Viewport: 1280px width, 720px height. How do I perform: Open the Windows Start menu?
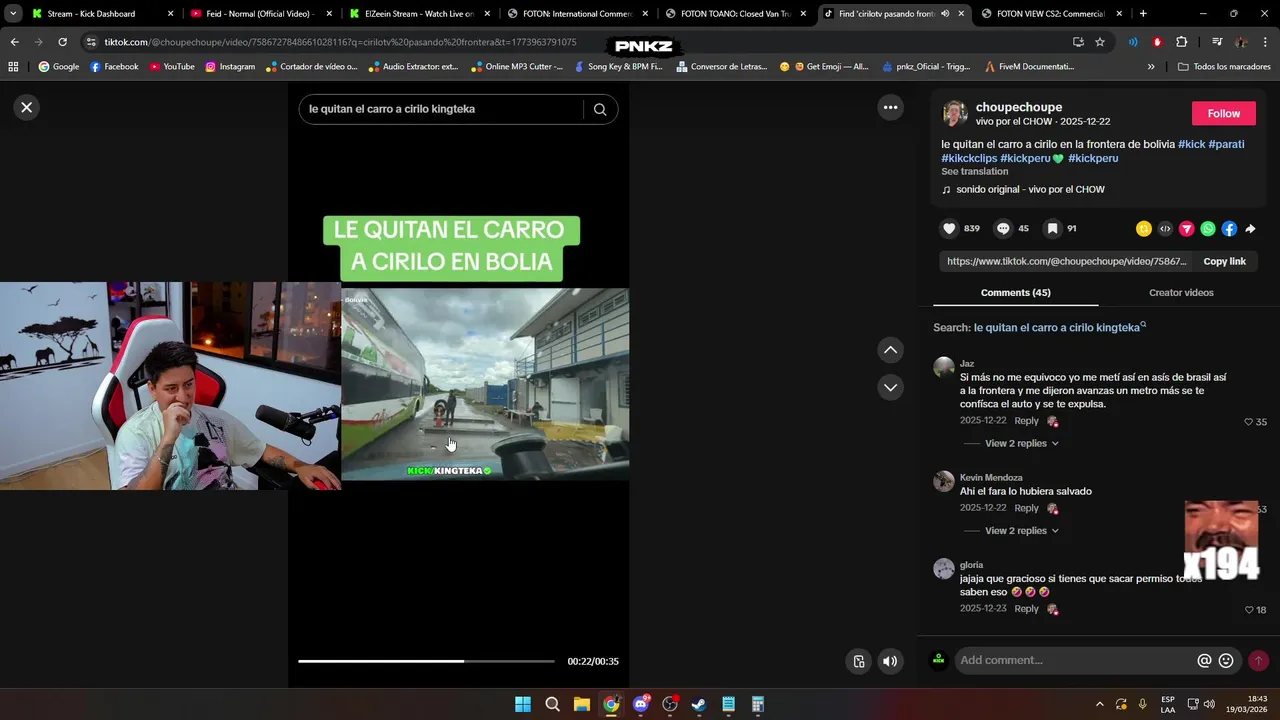523,704
